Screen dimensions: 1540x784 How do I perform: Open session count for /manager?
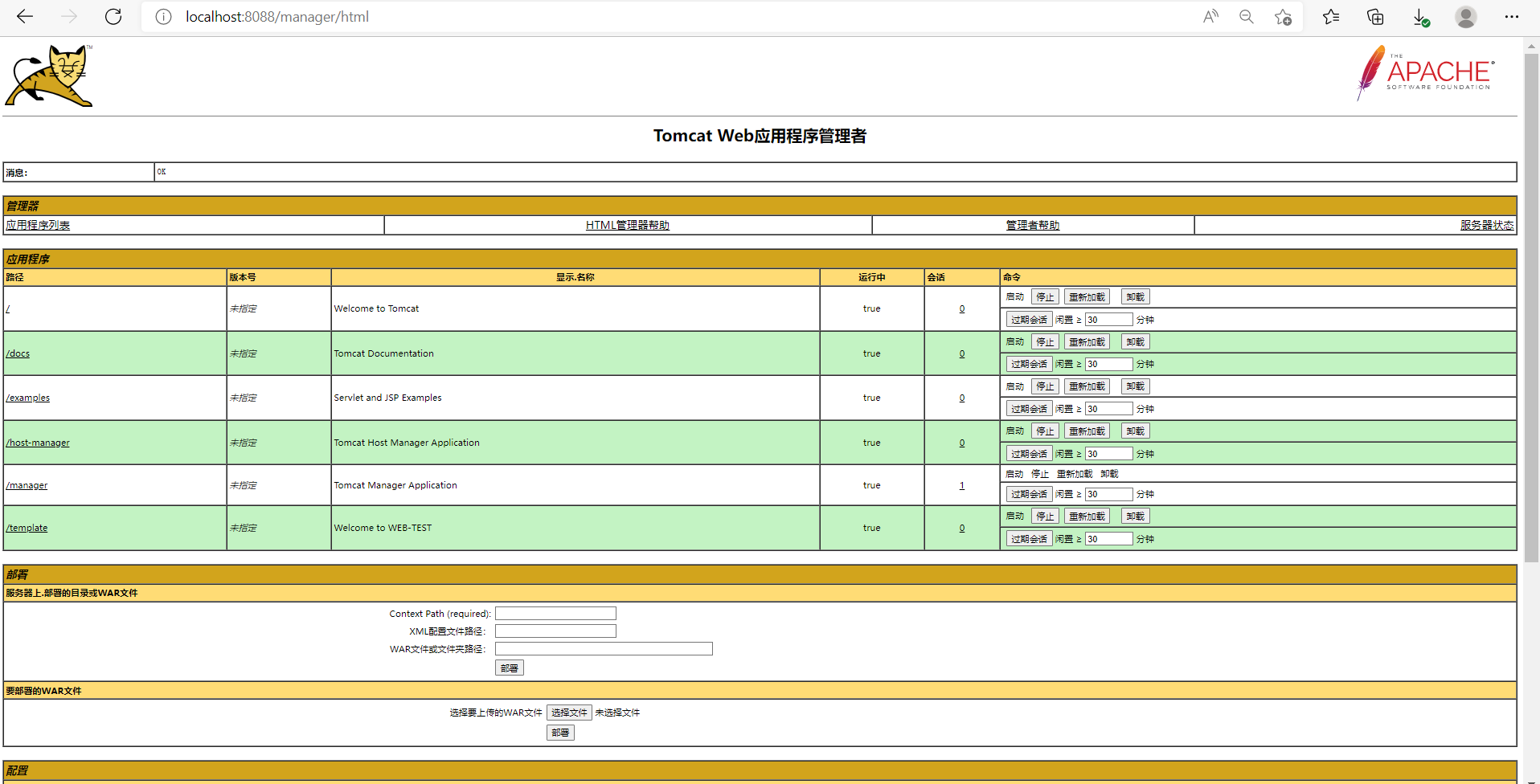[x=962, y=485]
